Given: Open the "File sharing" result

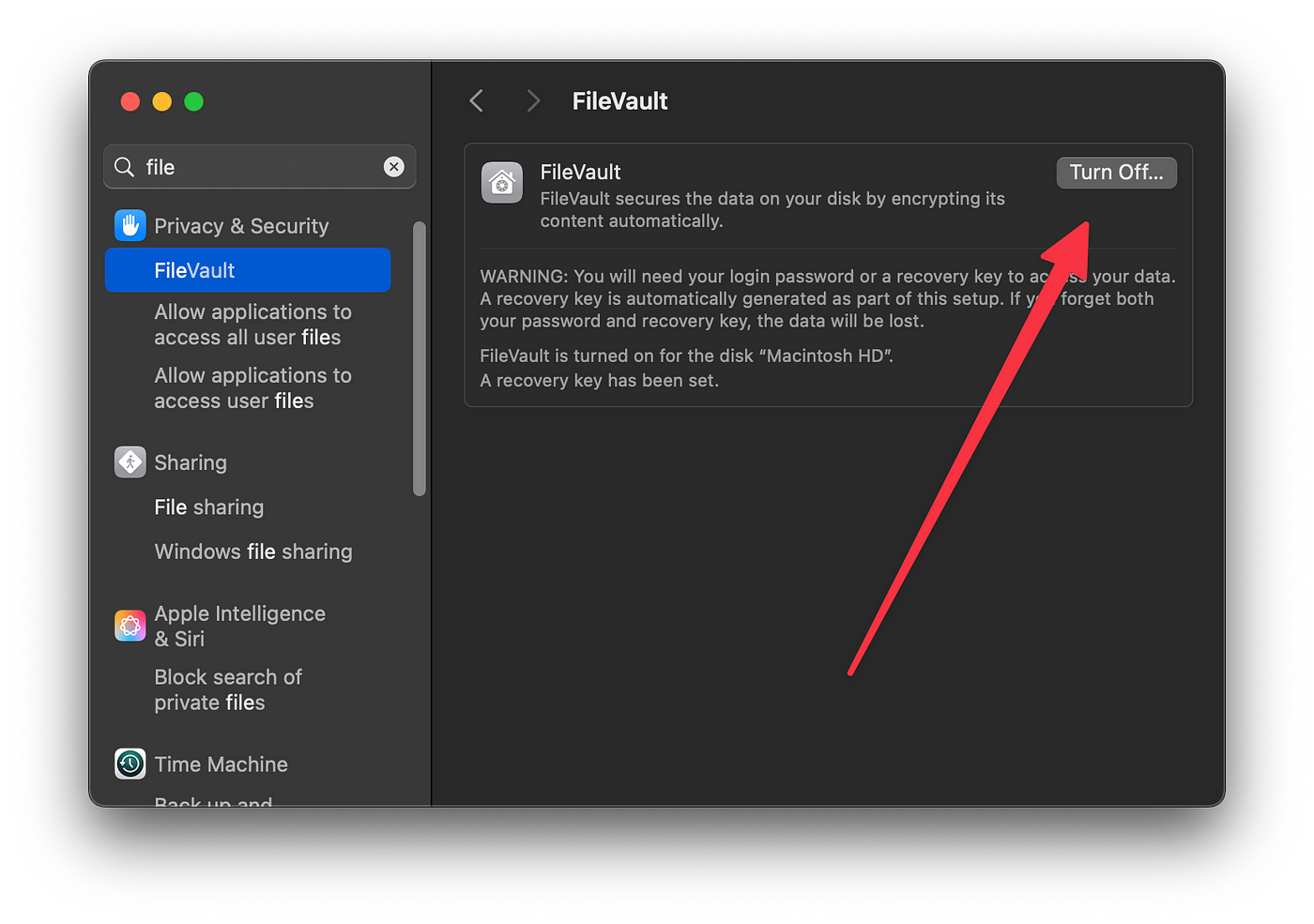Looking at the screenshot, I should click(x=209, y=507).
